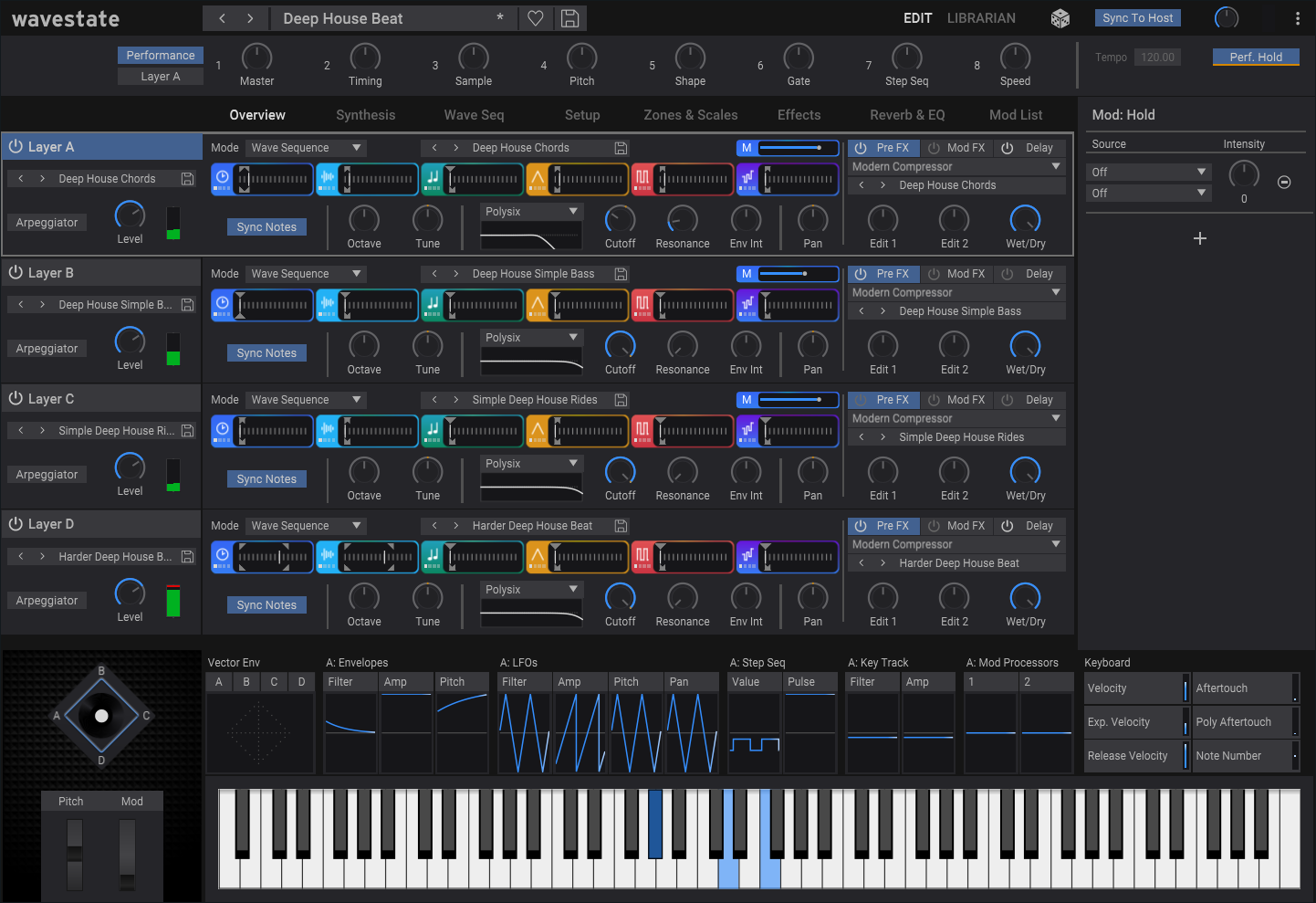Click the Tempo 120.00 field
The width and height of the screenshot is (1316, 903).
[1157, 57]
